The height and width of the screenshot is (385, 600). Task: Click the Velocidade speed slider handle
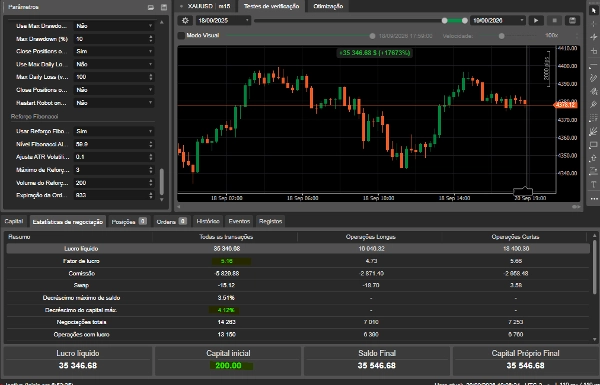click(x=501, y=36)
